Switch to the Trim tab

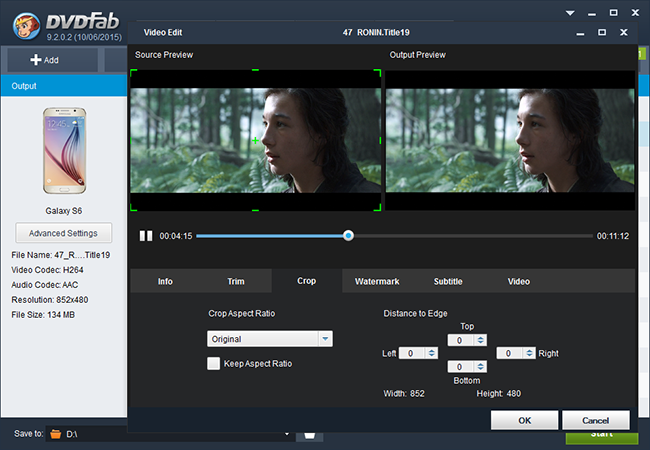236,281
